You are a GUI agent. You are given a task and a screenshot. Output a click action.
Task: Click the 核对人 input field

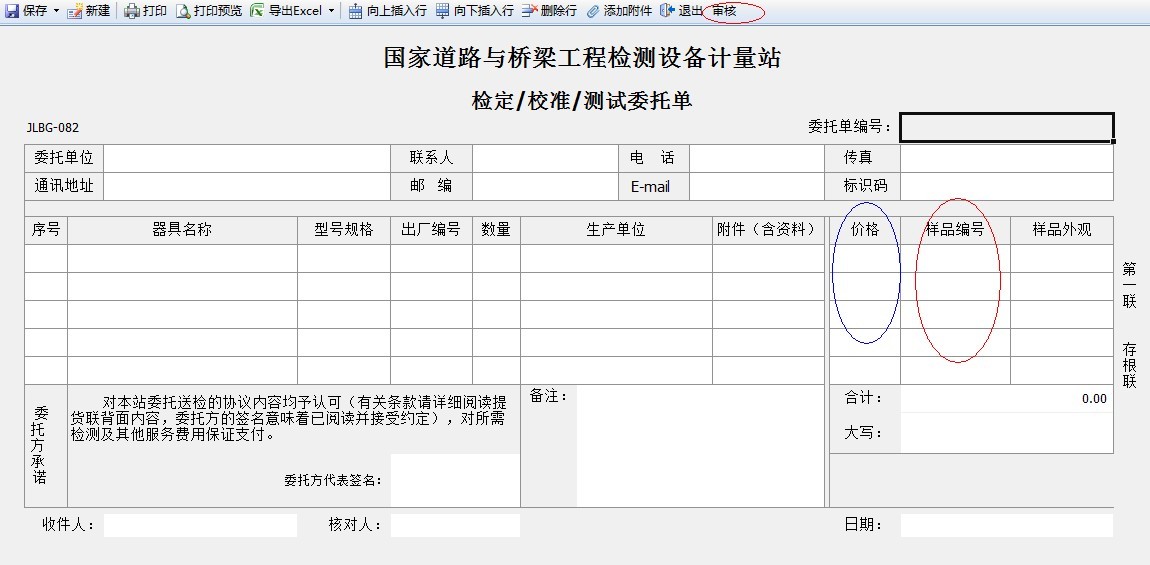tap(455, 525)
